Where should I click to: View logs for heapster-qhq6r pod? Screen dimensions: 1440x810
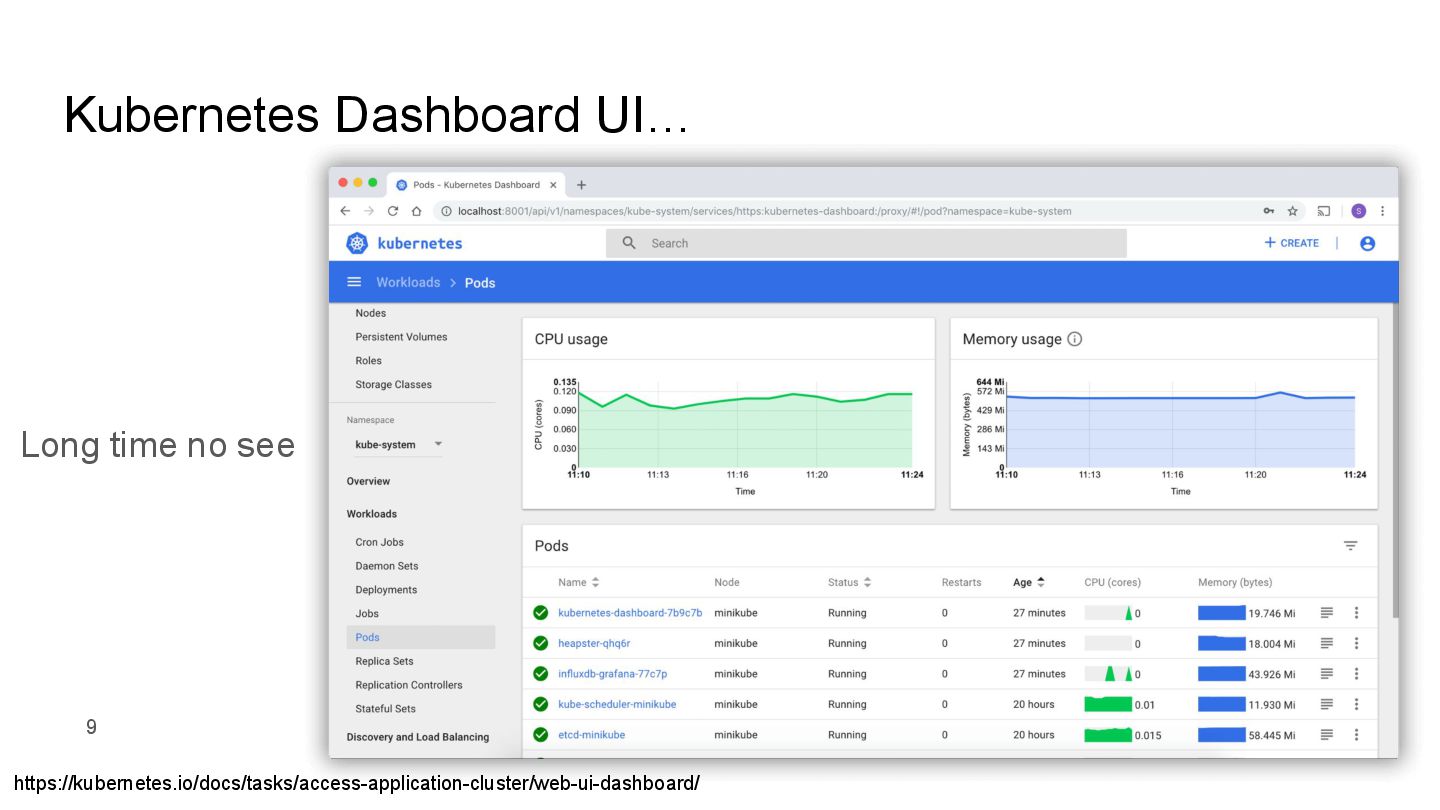point(1326,643)
